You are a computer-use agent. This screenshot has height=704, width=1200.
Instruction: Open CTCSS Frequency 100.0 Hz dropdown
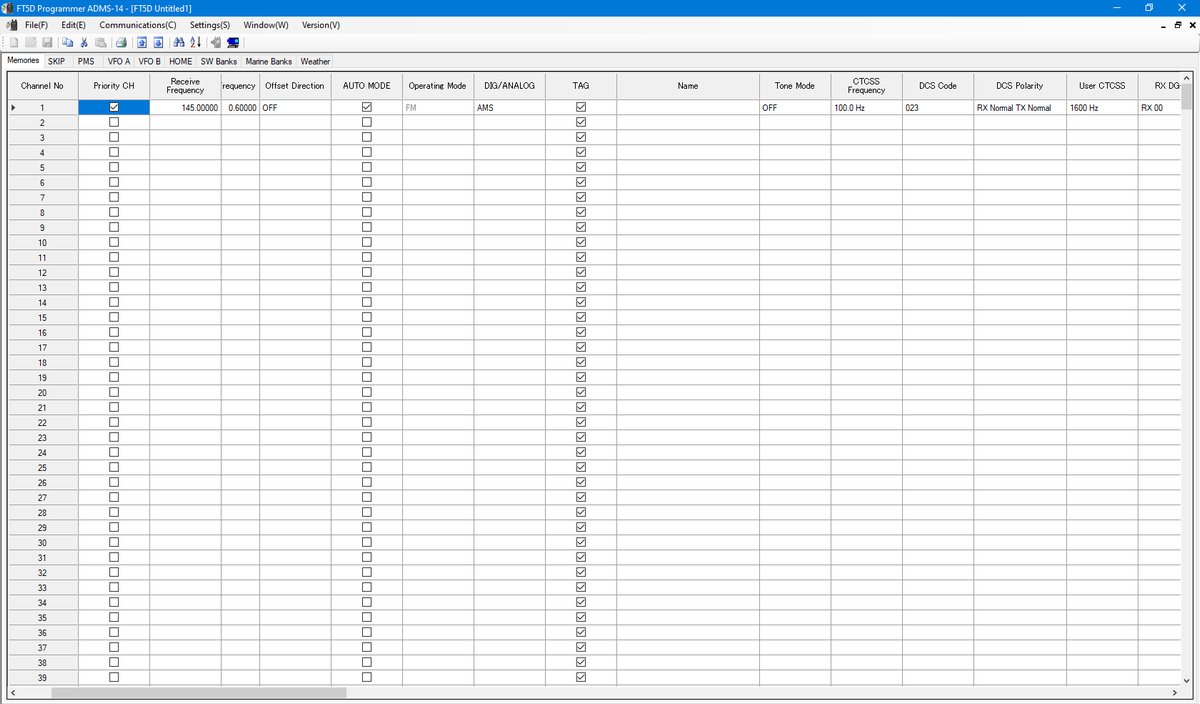coord(867,107)
